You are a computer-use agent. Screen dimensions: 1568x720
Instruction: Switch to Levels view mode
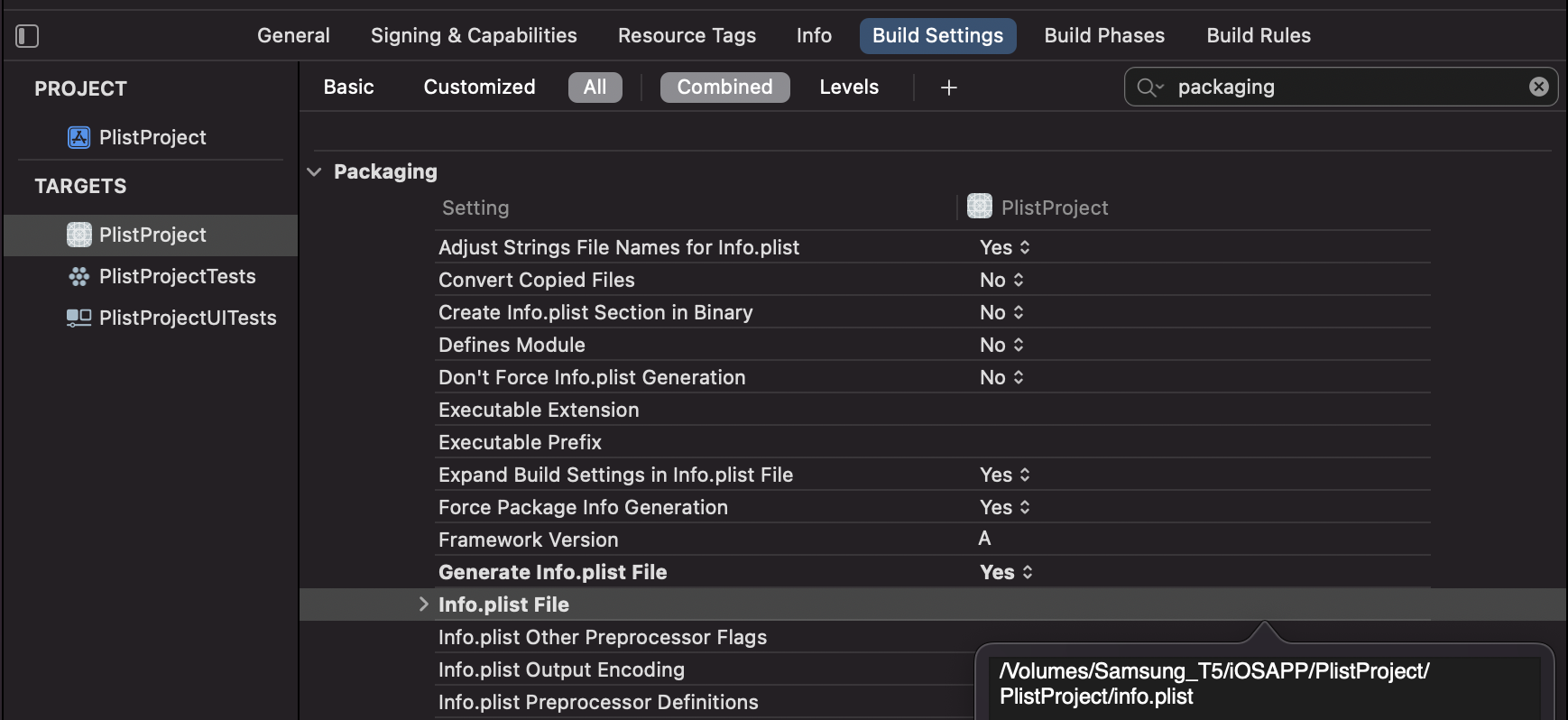pos(848,88)
